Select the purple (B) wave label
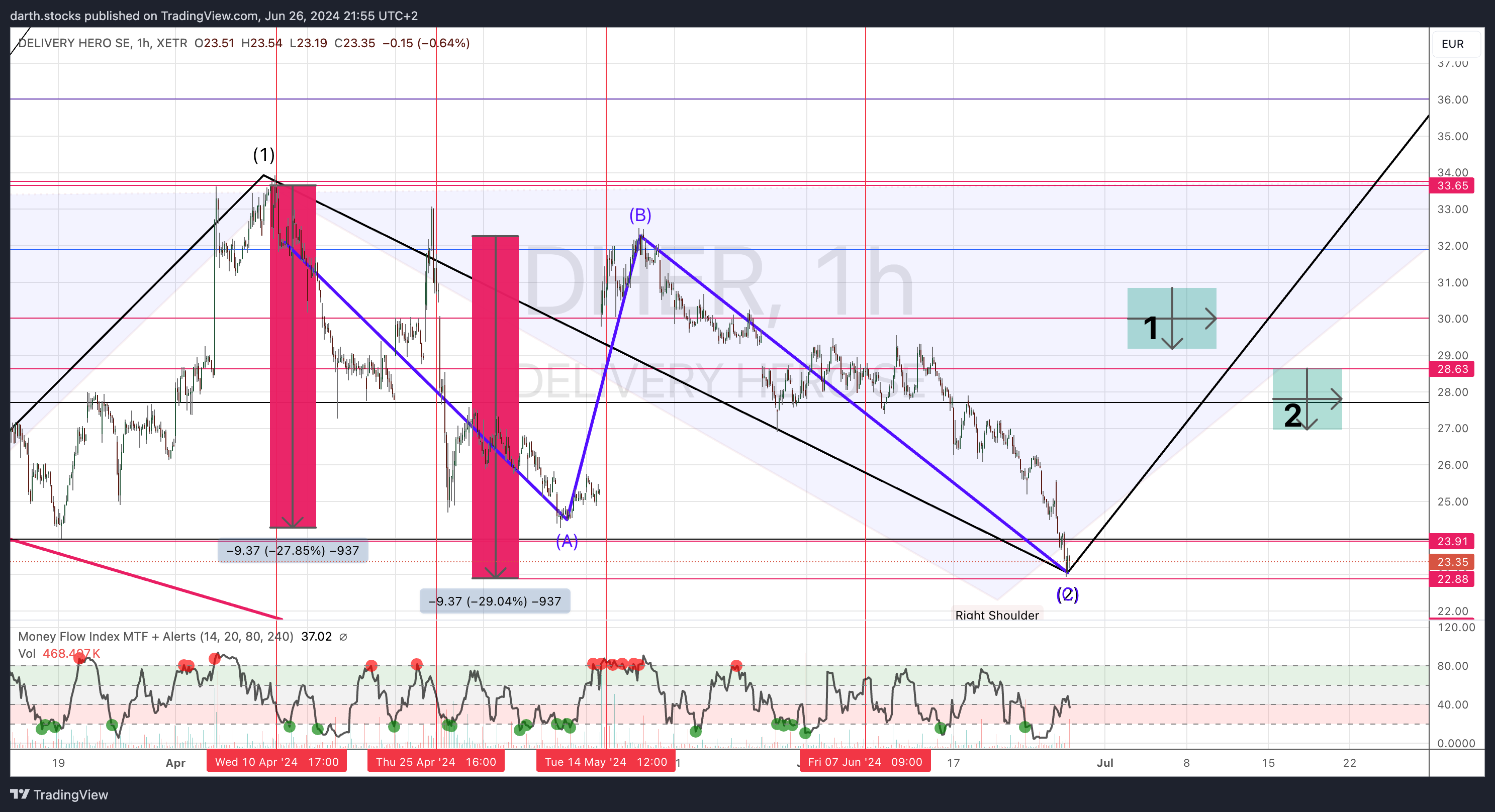This screenshot has width=1495, height=812. pyautogui.click(x=640, y=215)
